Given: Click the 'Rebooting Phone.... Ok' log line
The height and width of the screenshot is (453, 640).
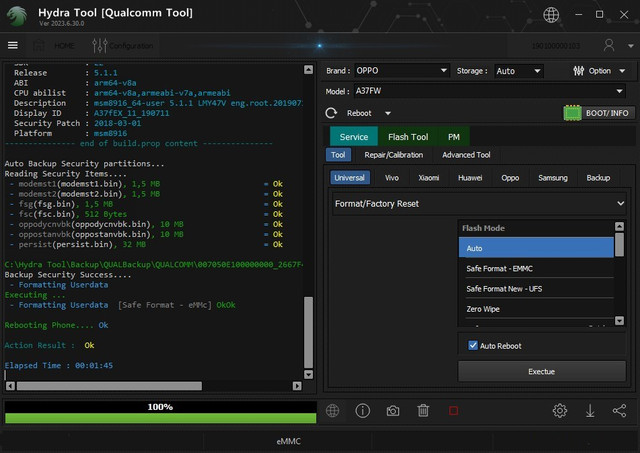Looking at the screenshot, I should click(x=56, y=325).
